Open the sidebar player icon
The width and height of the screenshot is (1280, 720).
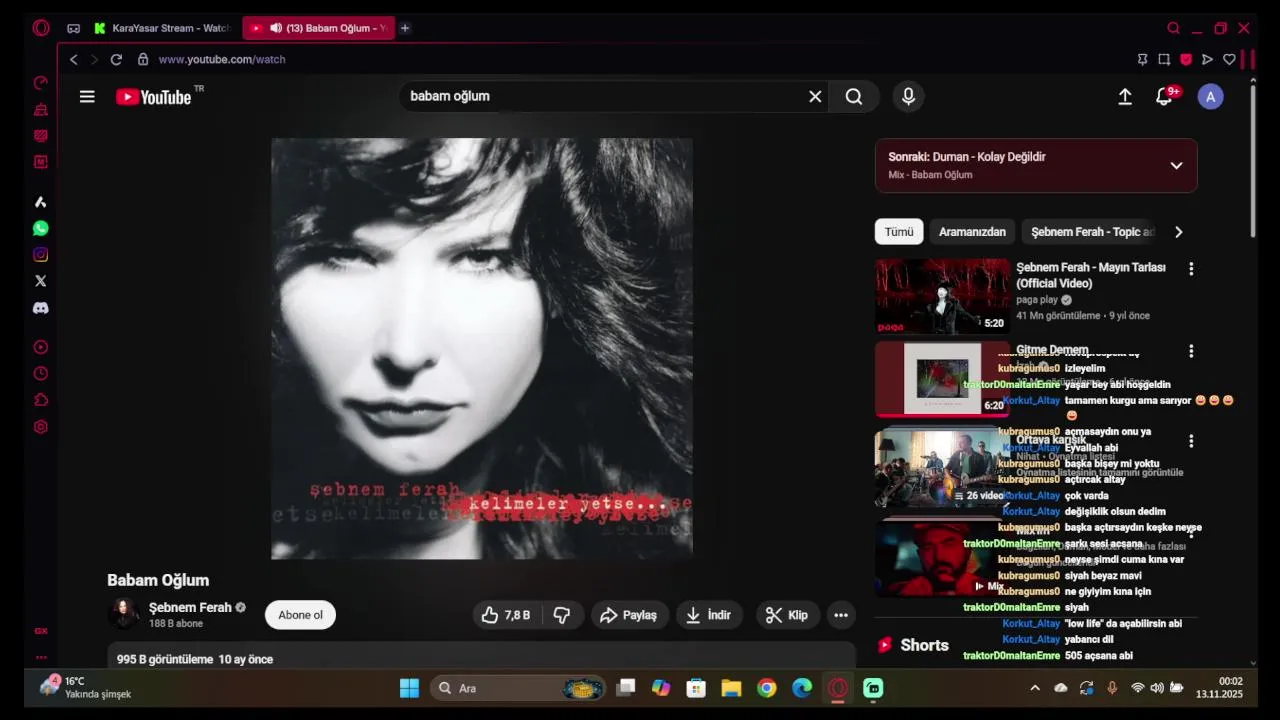41,347
